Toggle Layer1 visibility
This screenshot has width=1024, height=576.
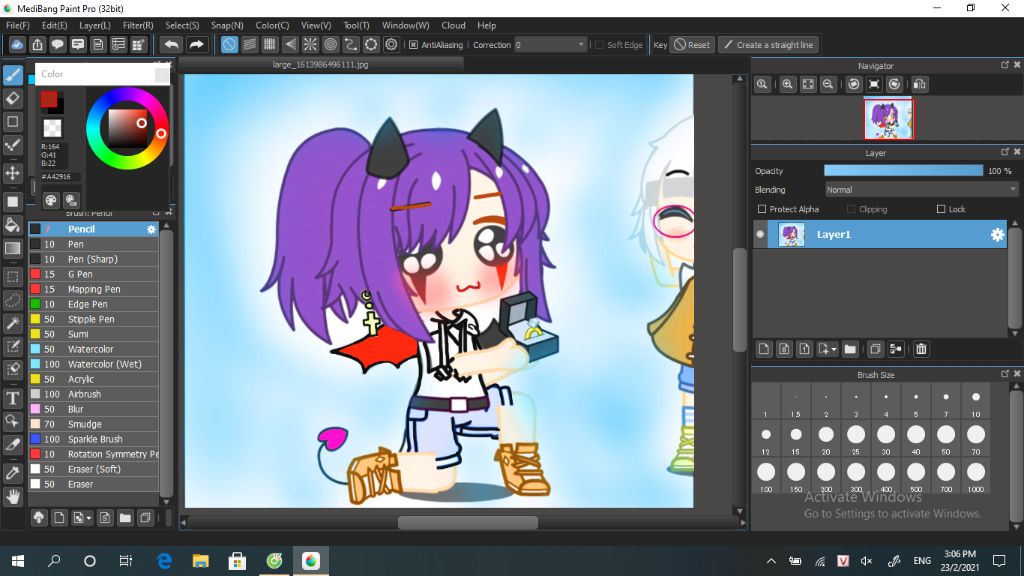[x=760, y=234]
